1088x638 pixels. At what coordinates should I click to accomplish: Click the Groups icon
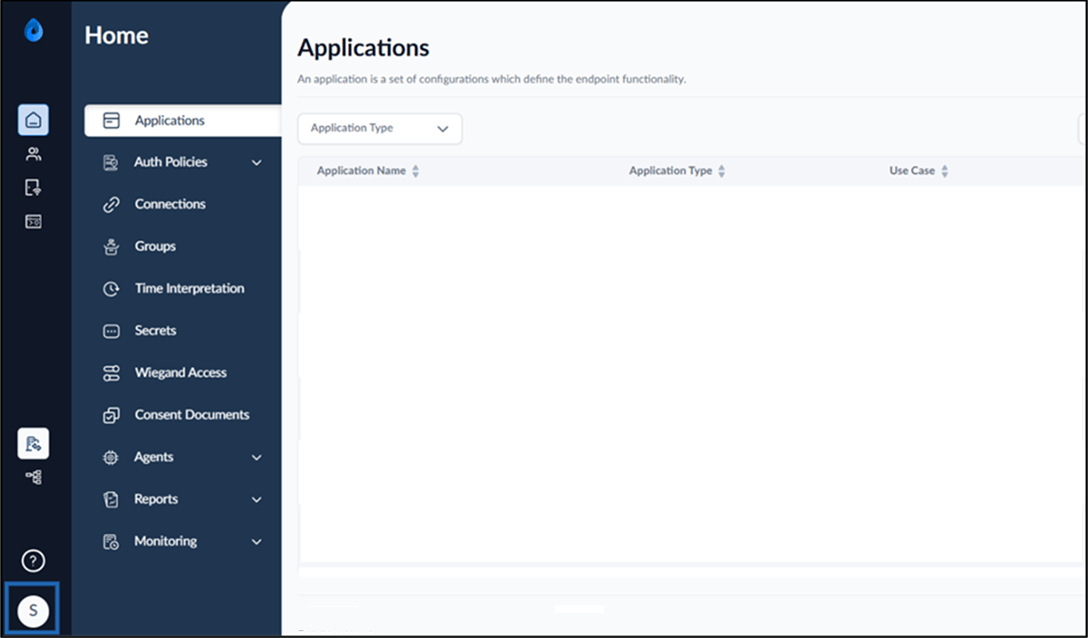111,246
